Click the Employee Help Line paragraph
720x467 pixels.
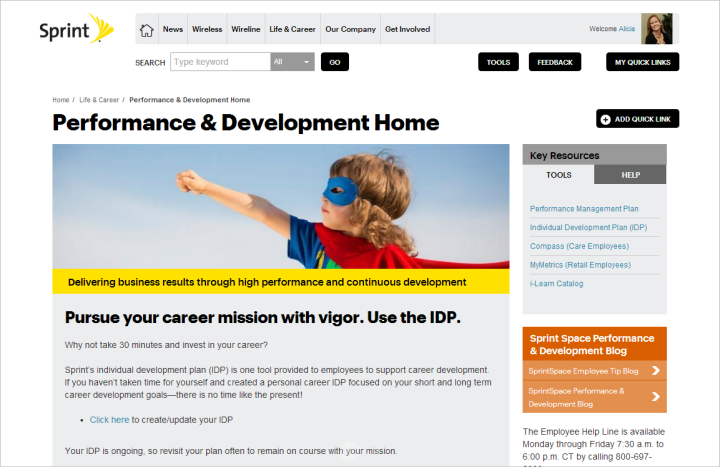pos(594,445)
